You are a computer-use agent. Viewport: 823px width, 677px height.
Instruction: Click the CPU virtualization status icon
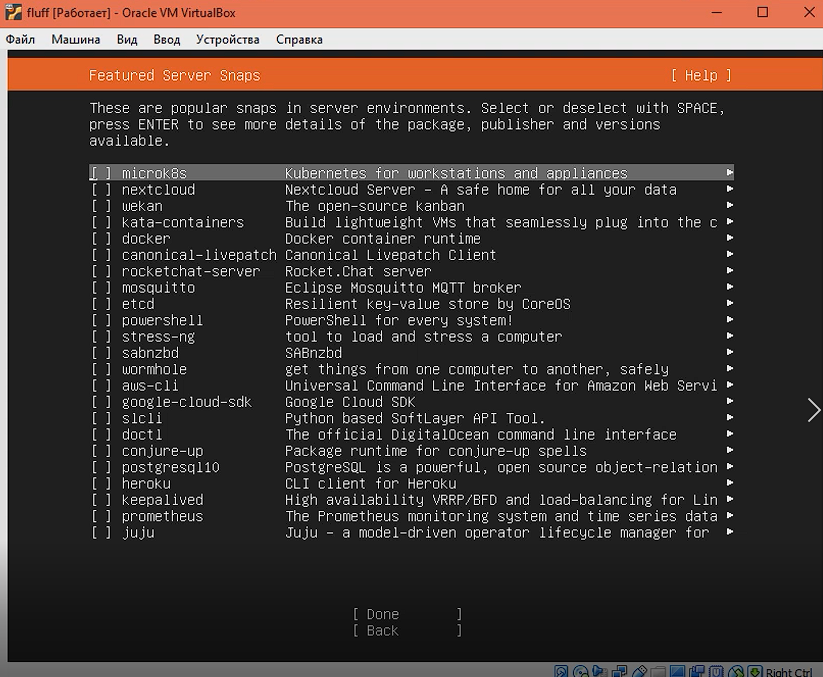(716, 671)
